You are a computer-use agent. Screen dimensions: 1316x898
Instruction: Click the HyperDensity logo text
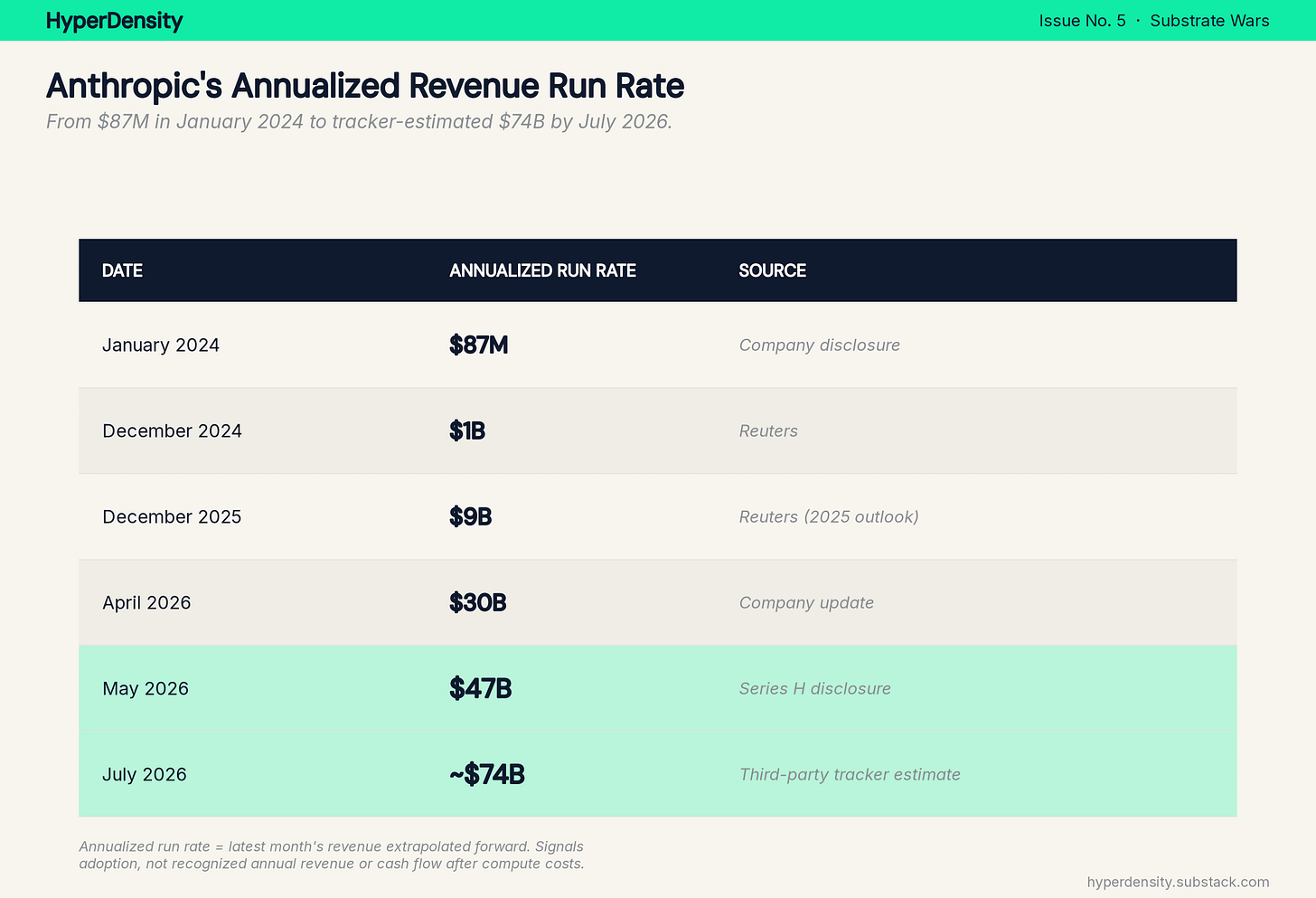(115, 21)
